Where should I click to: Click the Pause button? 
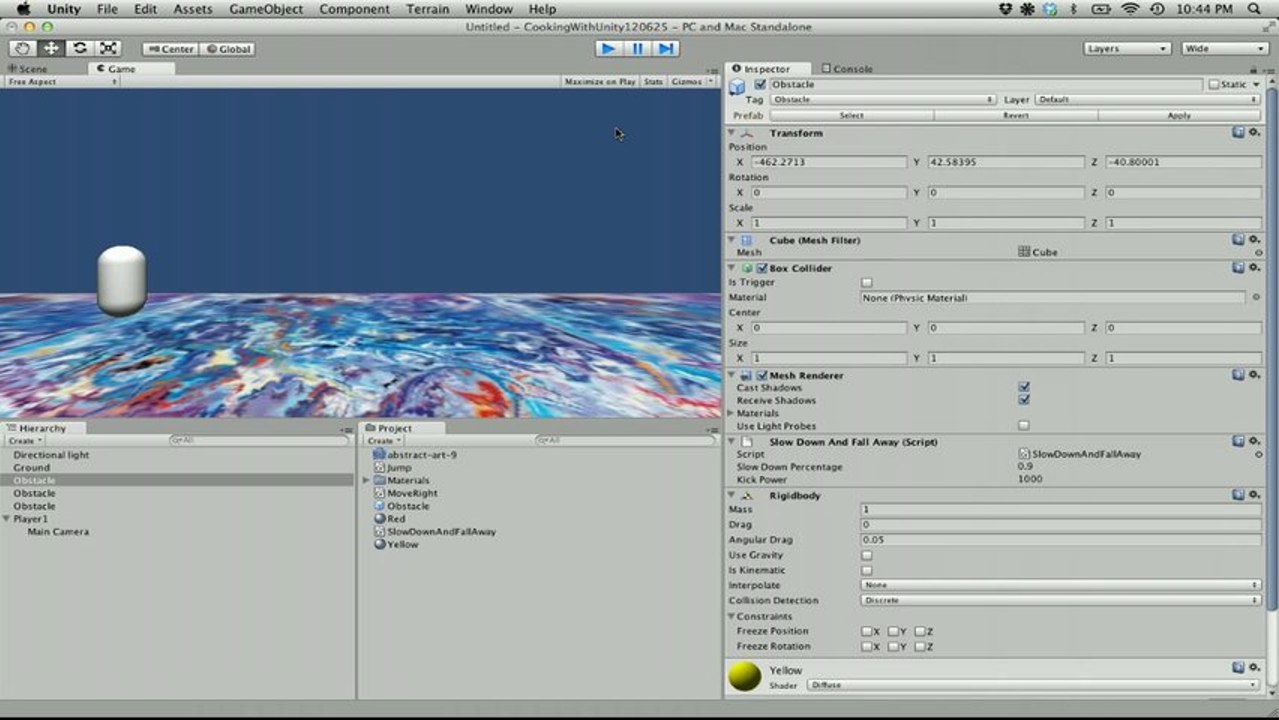[x=637, y=48]
